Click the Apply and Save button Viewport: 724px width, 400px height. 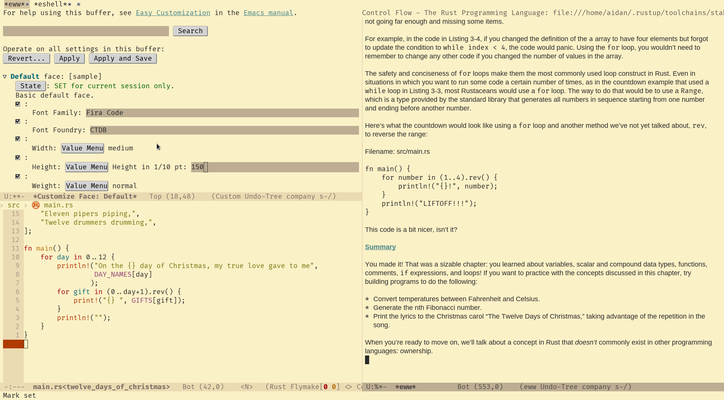123,58
